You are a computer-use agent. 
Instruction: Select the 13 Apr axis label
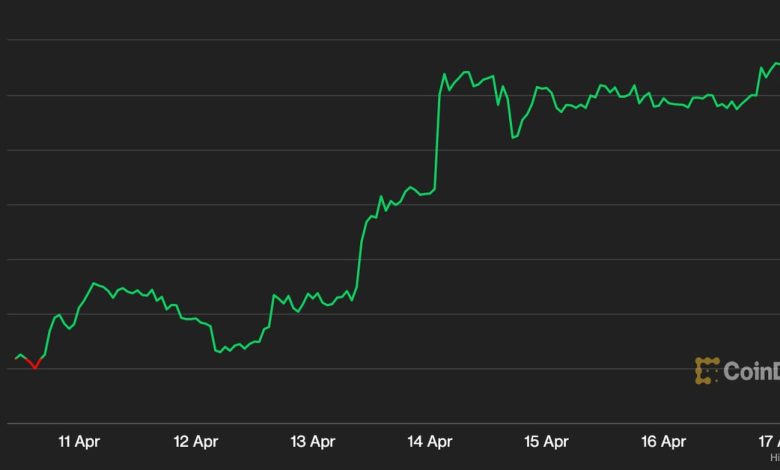313,441
